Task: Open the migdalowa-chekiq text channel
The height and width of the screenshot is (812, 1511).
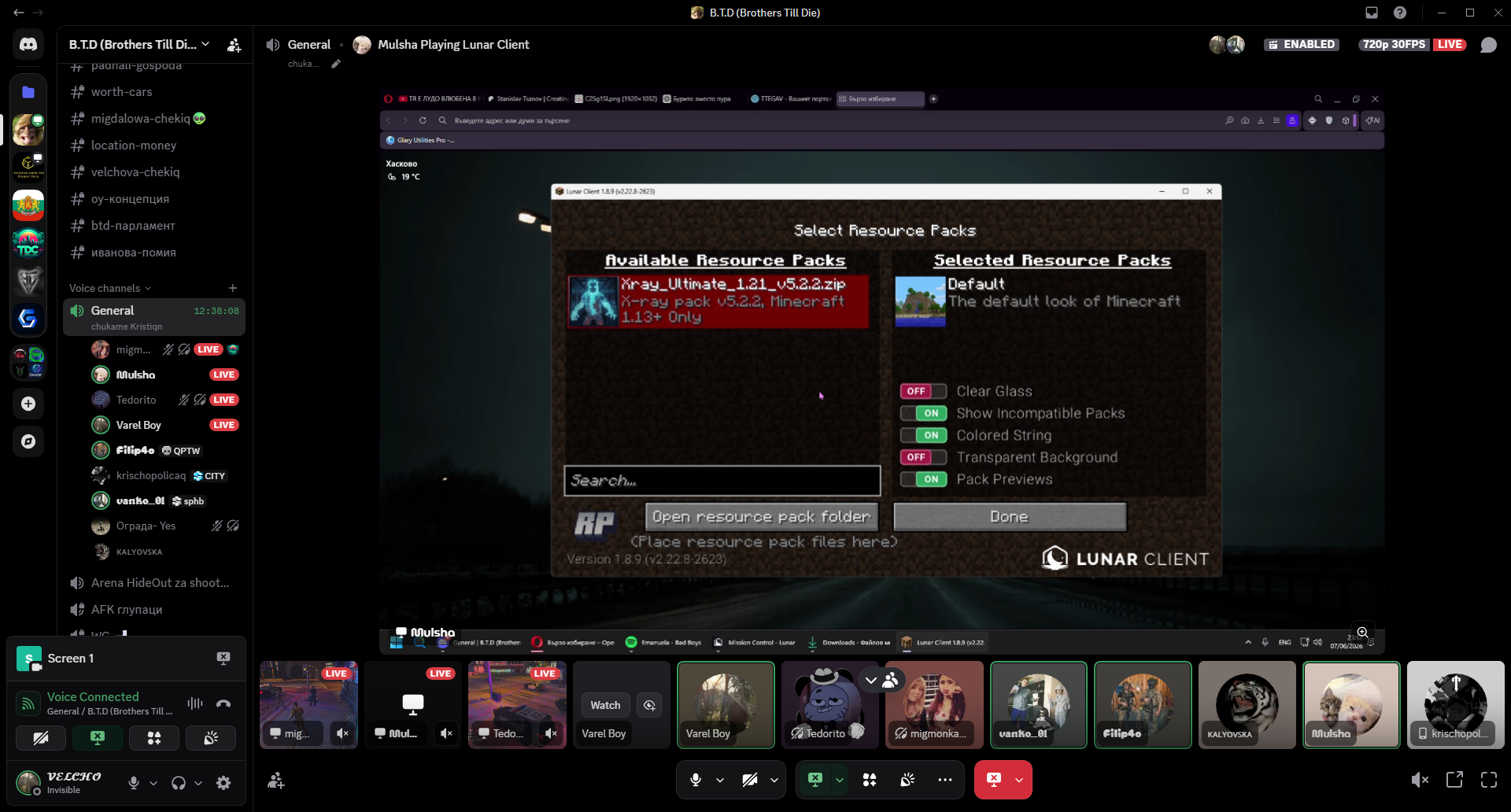Action: [x=154, y=119]
